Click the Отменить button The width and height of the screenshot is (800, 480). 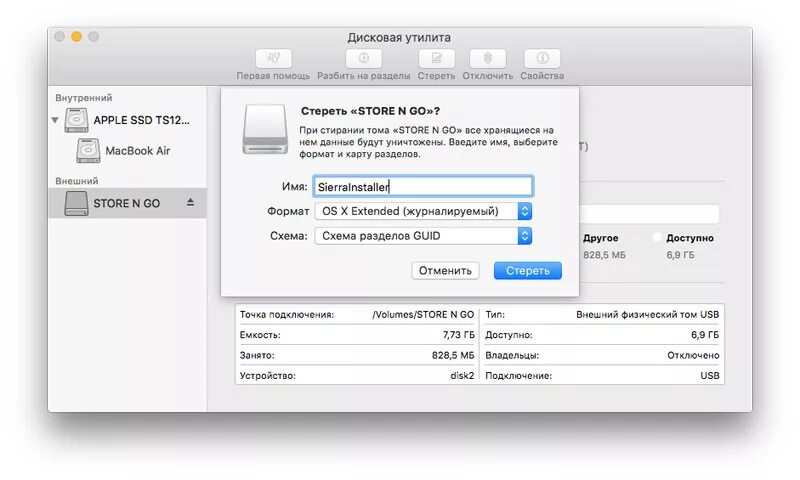(445, 270)
